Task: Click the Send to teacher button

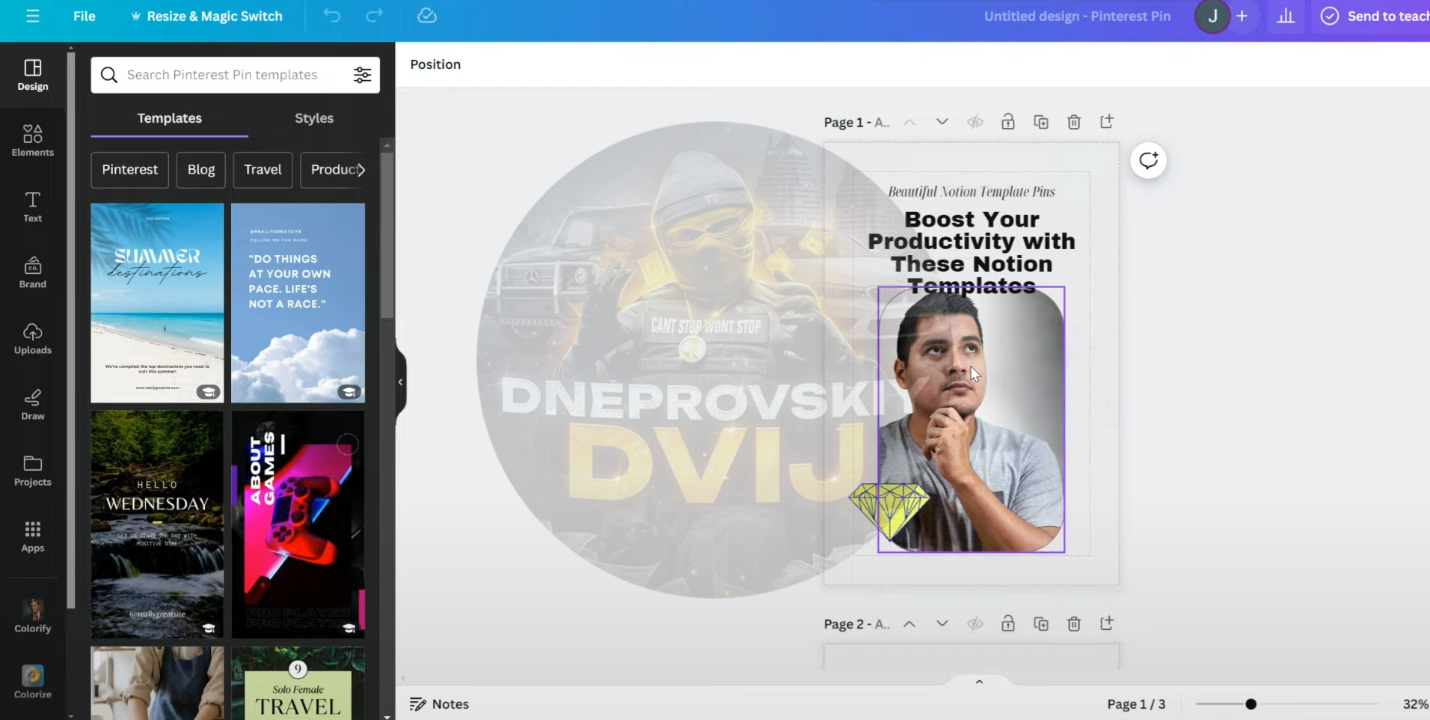Action: pos(1375,16)
